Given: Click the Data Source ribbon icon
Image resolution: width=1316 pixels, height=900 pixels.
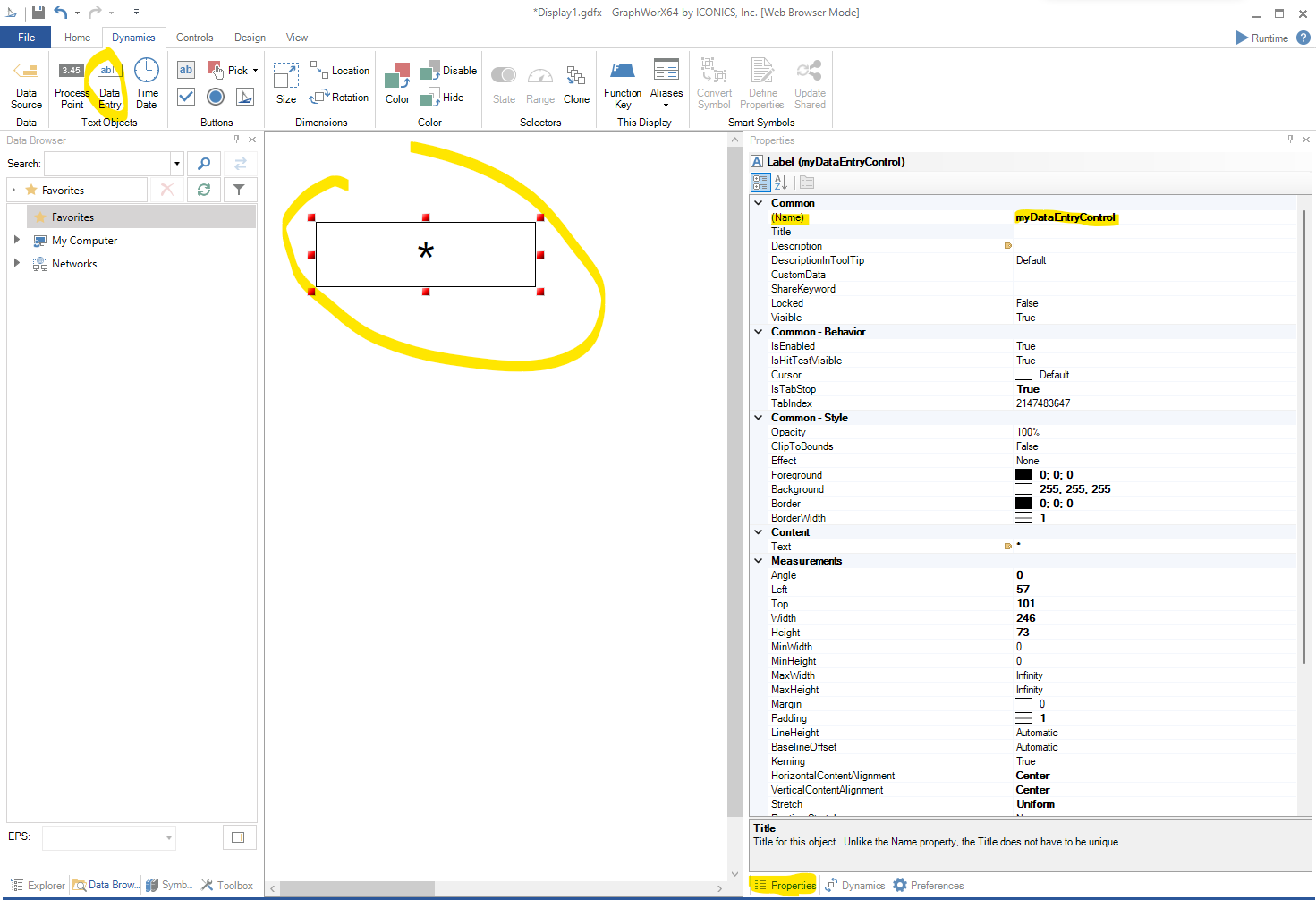Looking at the screenshot, I should click(26, 84).
